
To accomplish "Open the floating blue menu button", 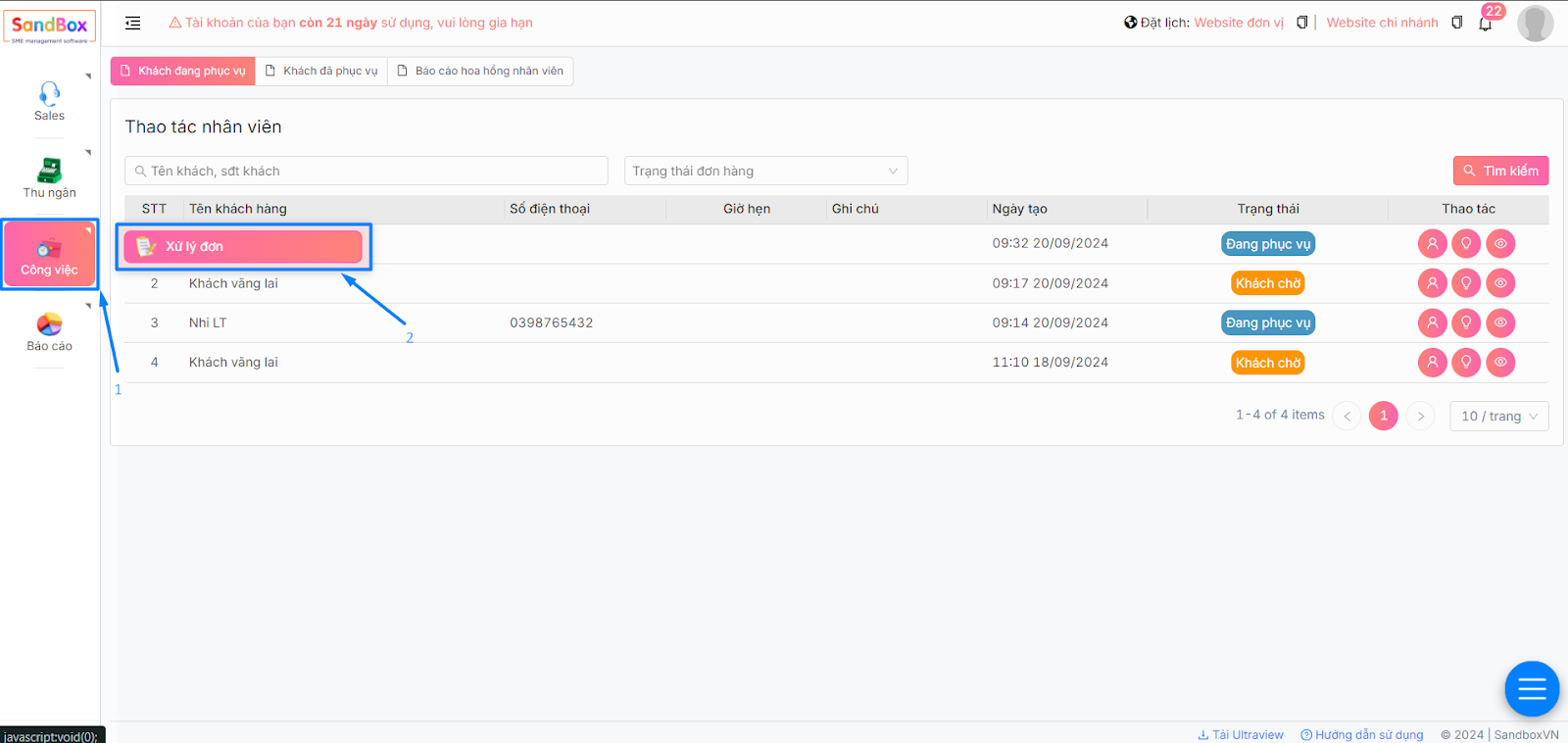I will click(x=1531, y=689).
